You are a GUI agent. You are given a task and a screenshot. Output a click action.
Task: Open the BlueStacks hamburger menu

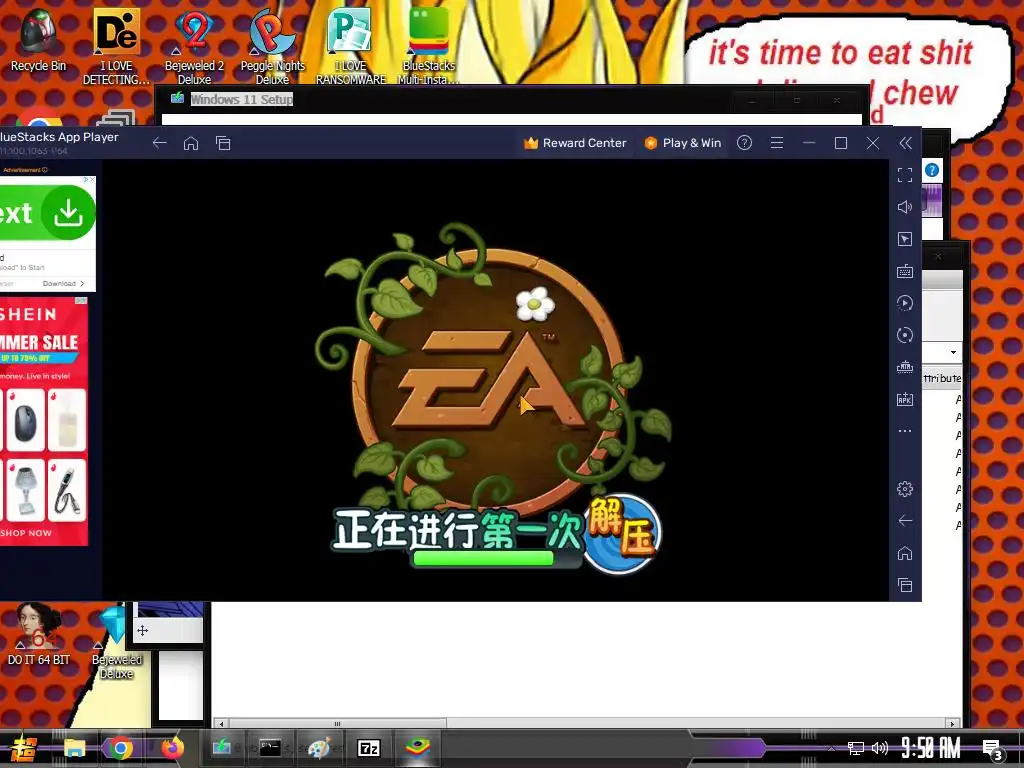(776, 143)
